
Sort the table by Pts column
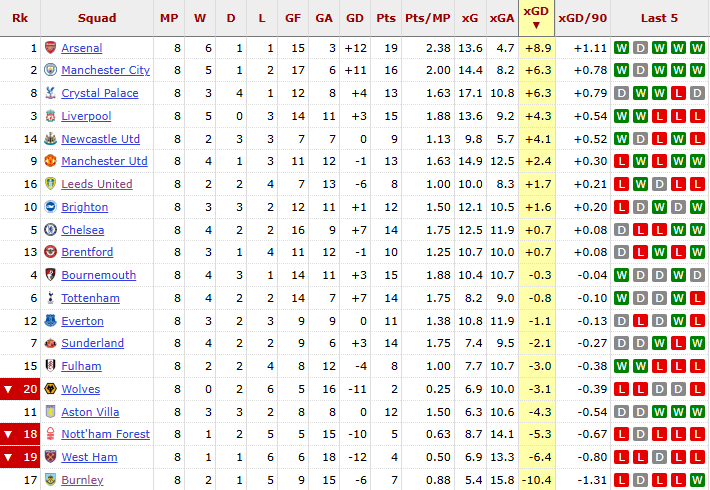(x=386, y=18)
